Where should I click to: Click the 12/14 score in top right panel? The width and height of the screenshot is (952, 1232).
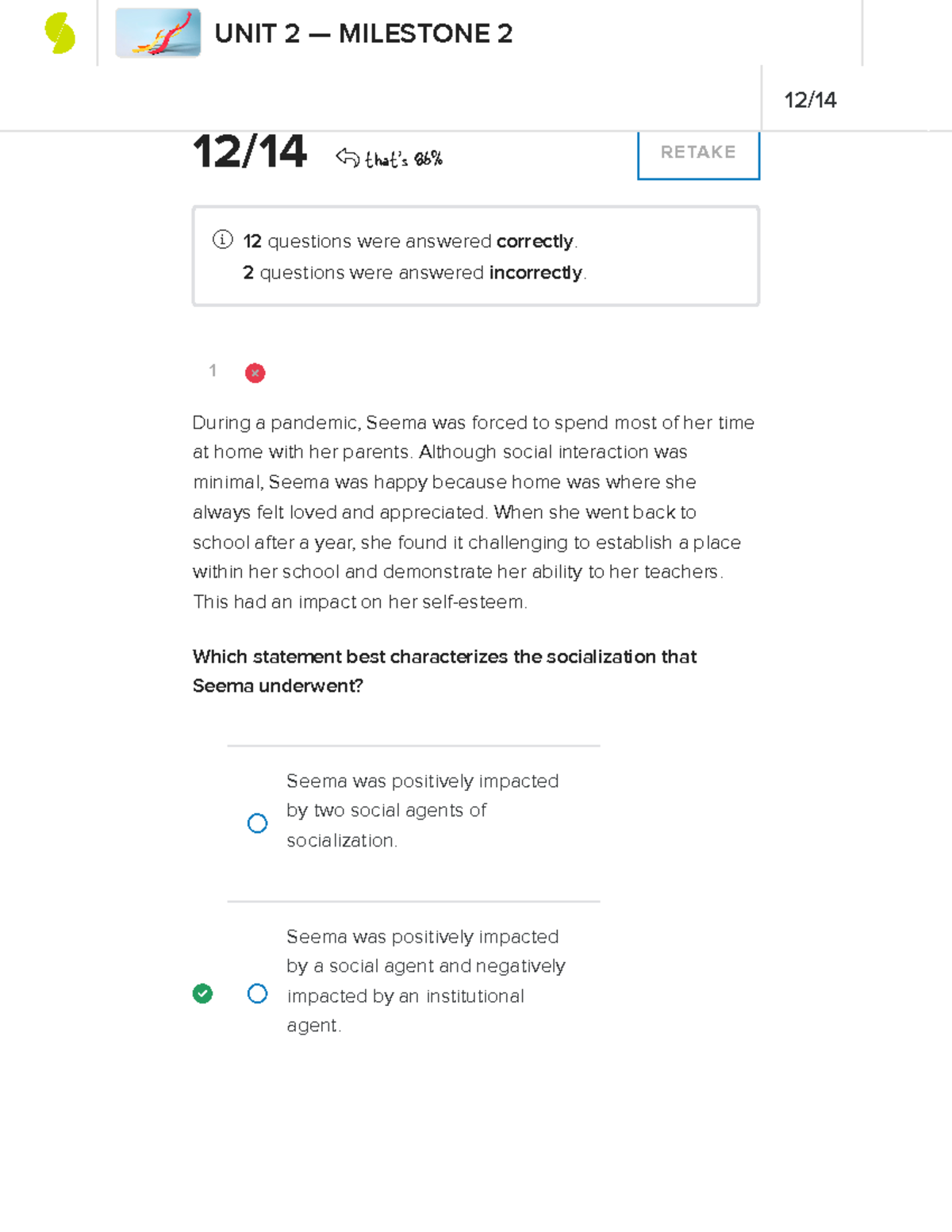click(x=810, y=100)
